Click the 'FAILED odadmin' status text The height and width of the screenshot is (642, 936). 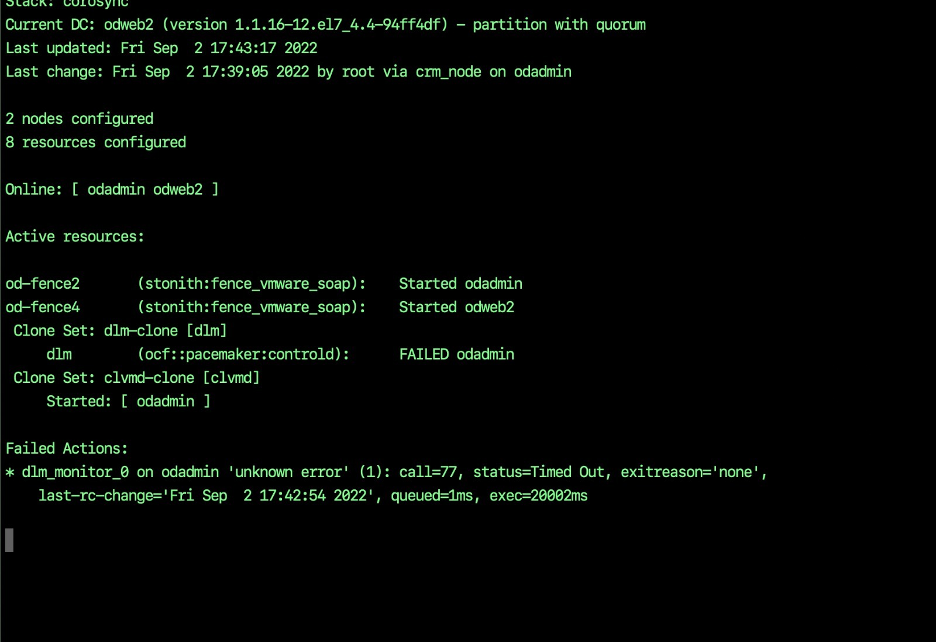[x=457, y=354]
